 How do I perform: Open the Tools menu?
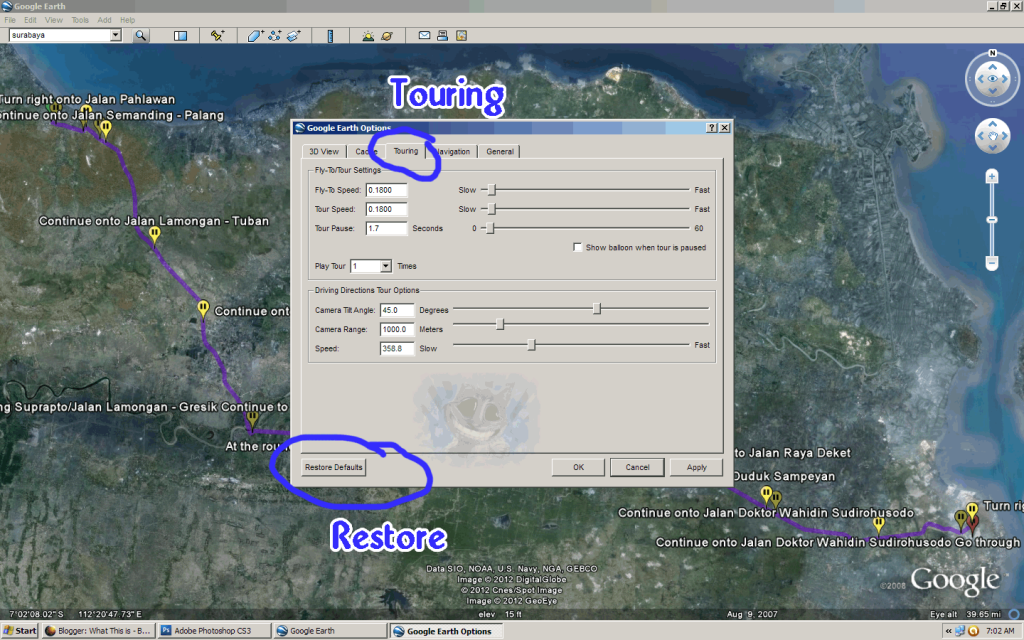tap(80, 20)
